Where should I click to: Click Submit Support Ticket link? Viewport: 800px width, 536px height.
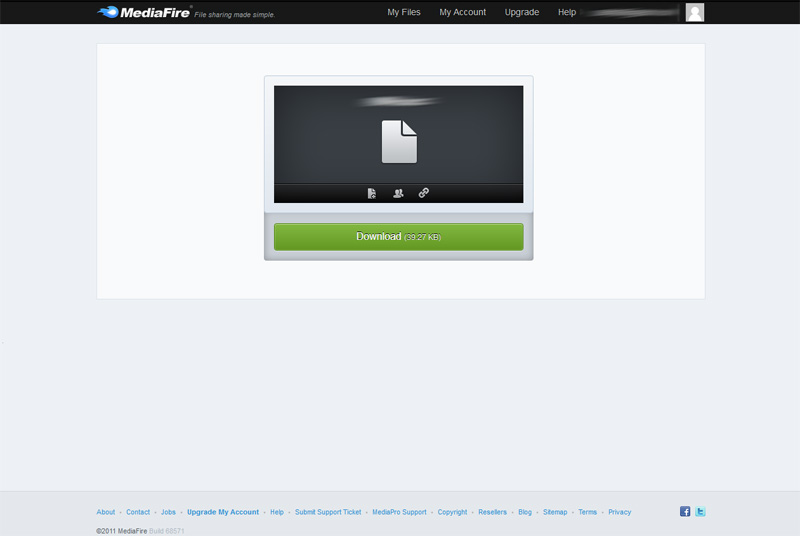(328, 512)
